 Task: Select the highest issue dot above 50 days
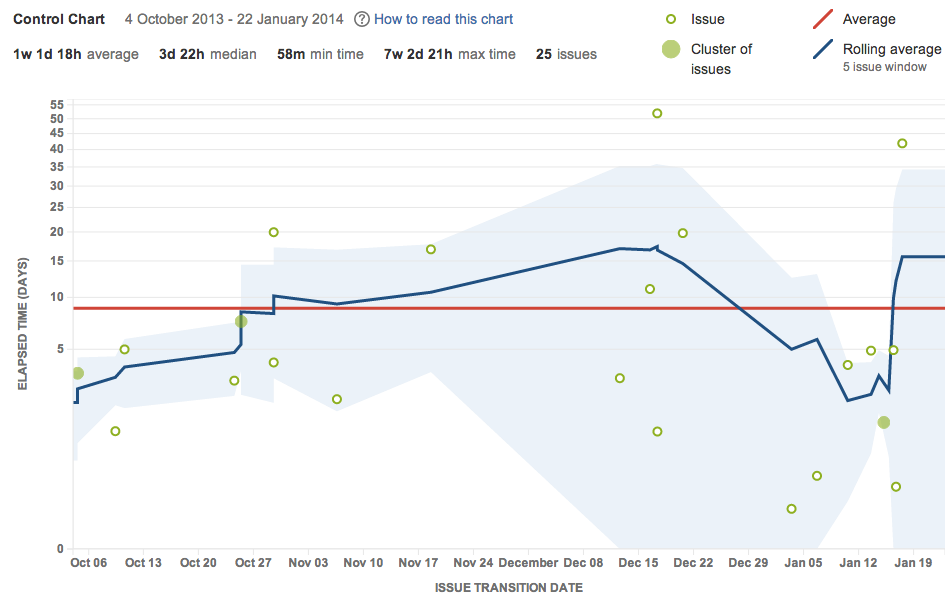[x=657, y=114]
